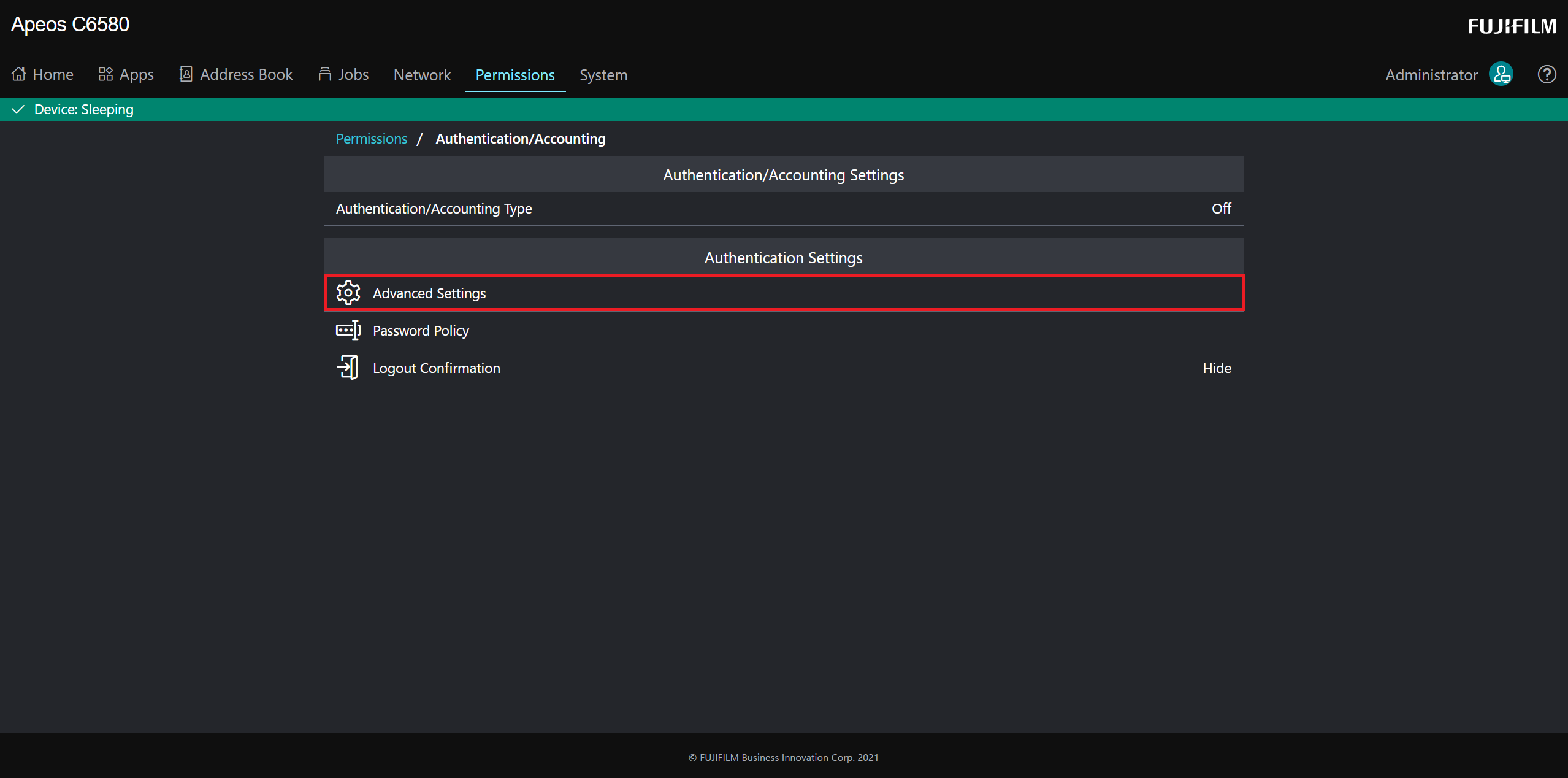Screen dimensions: 1568x778
Task: Click the Address Book icon
Action: point(186,74)
